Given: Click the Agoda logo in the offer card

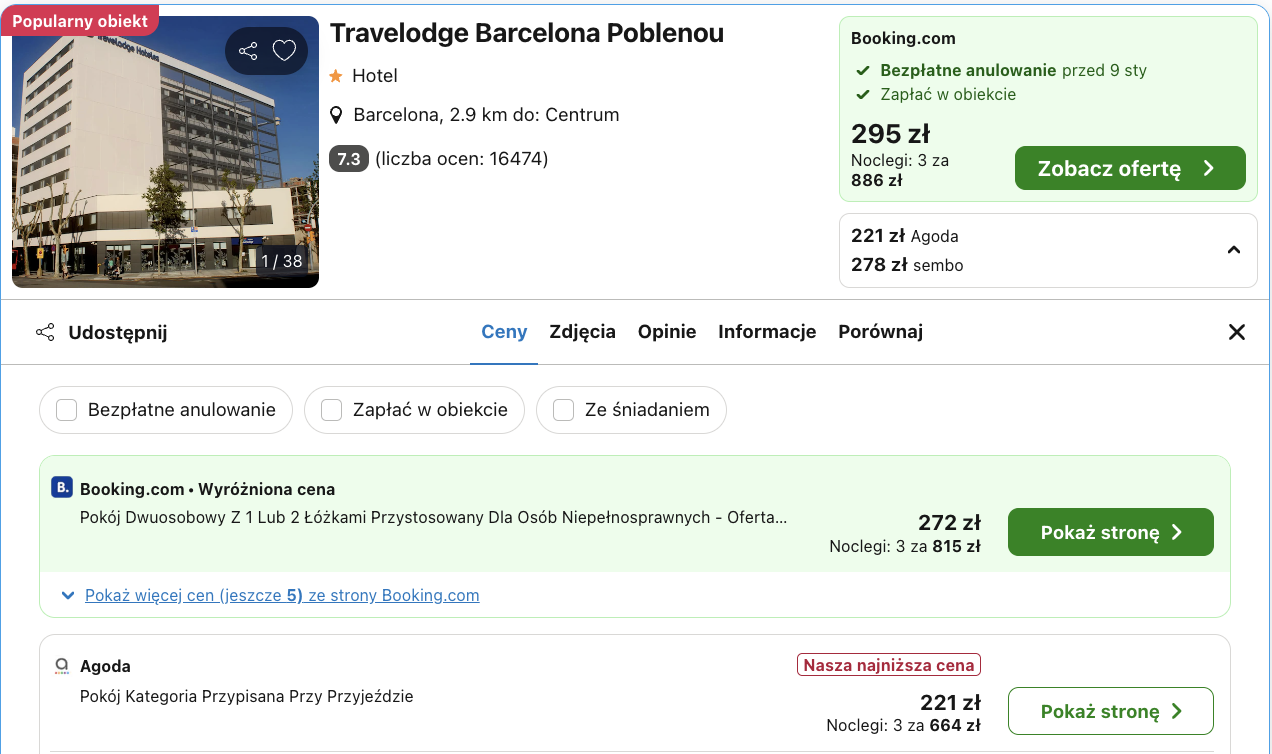Looking at the screenshot, I should (61, 666).
